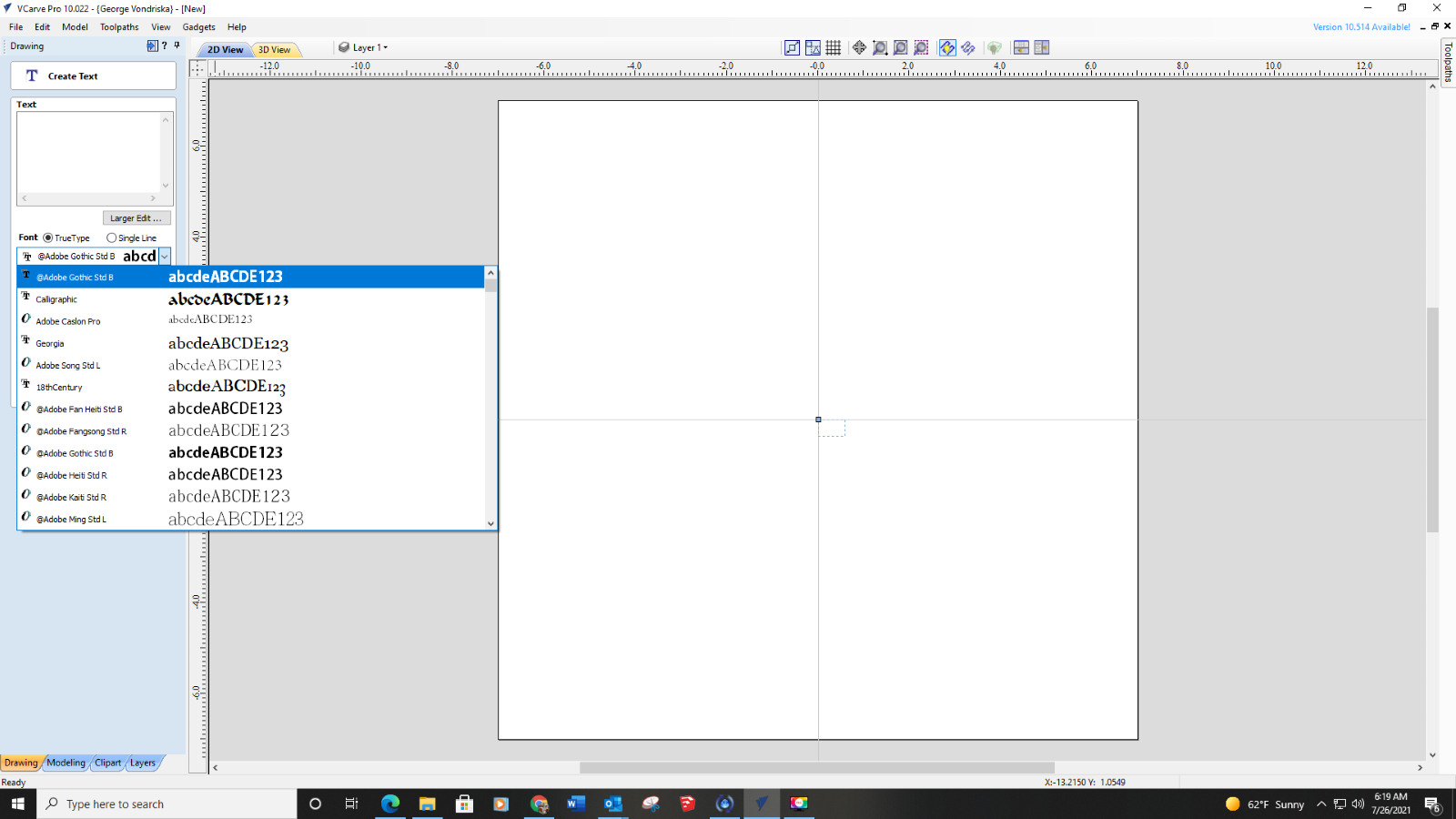Choose @Adobe Fan Heiti Std B font
1456x819 pixels.
[x=251, y=409]
